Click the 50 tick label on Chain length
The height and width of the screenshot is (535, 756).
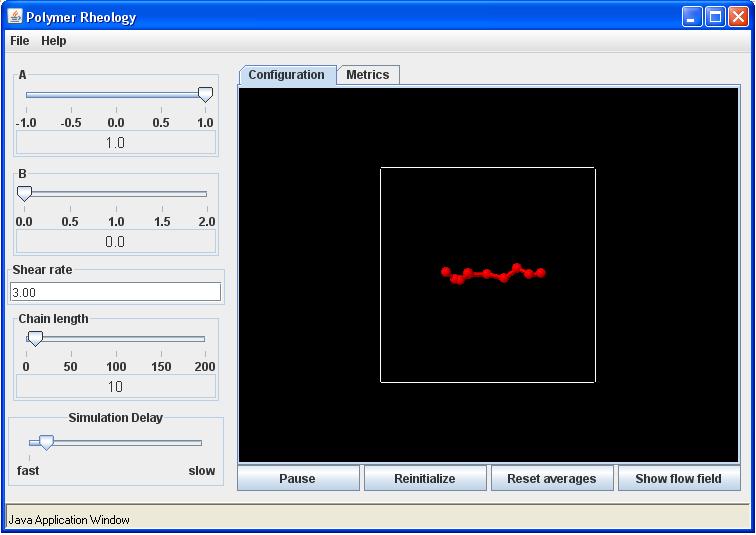tap(70, 367)
